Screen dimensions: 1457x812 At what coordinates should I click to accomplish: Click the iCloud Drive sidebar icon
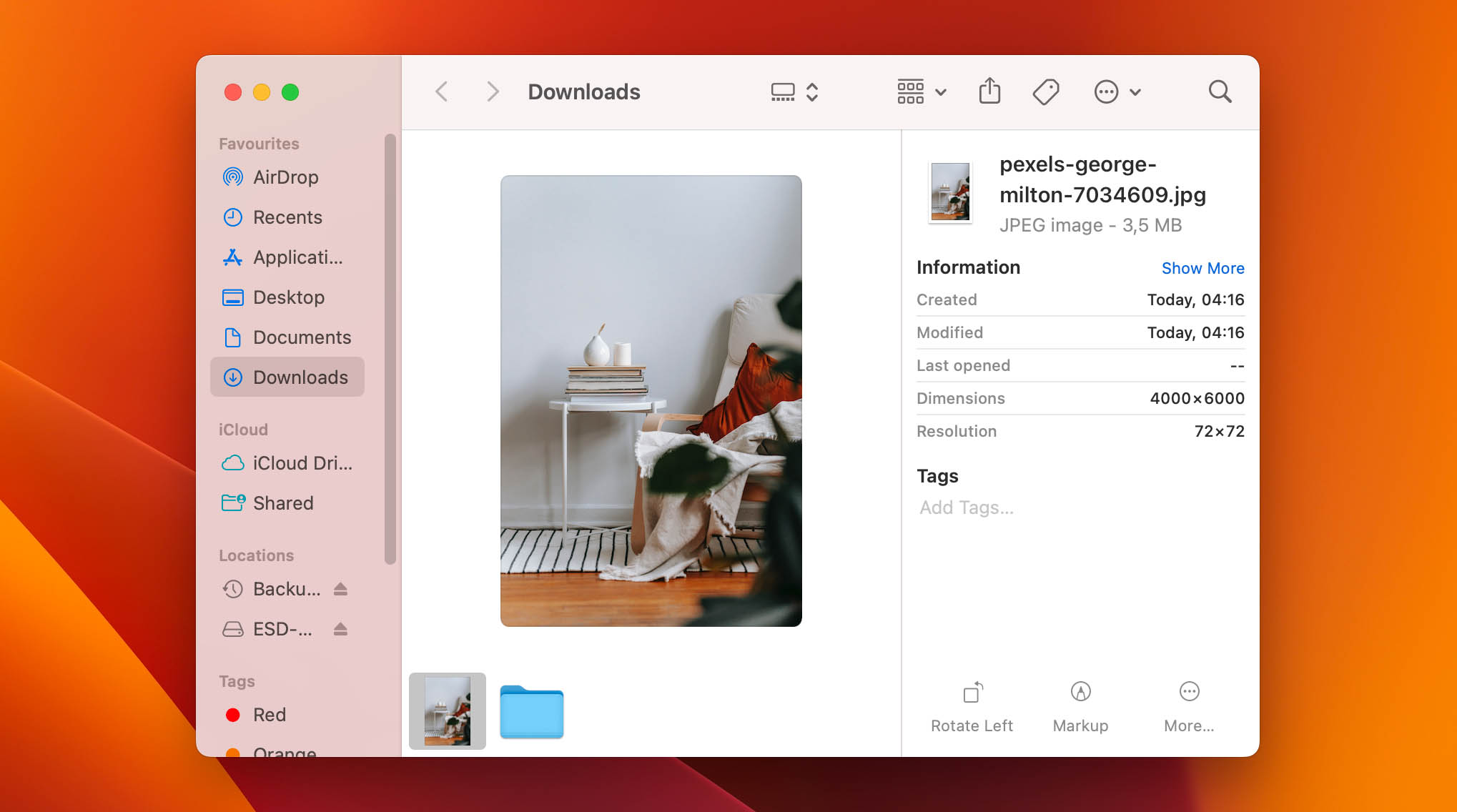point(231,462)
